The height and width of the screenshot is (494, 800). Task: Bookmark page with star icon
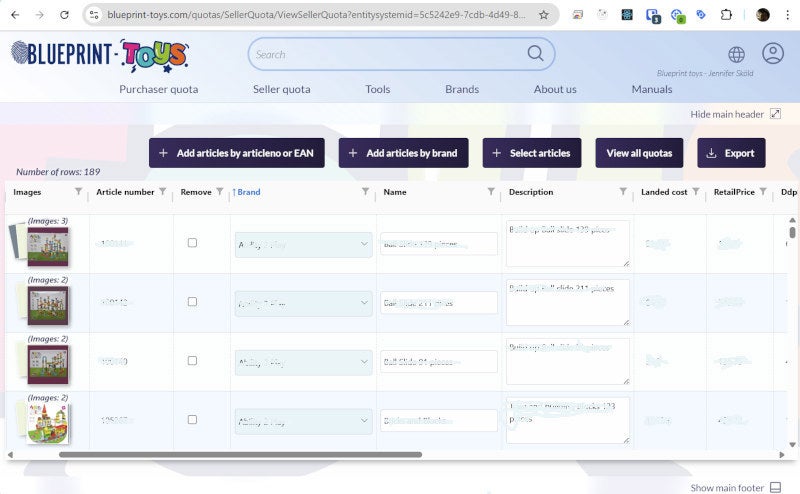[544, 15]
